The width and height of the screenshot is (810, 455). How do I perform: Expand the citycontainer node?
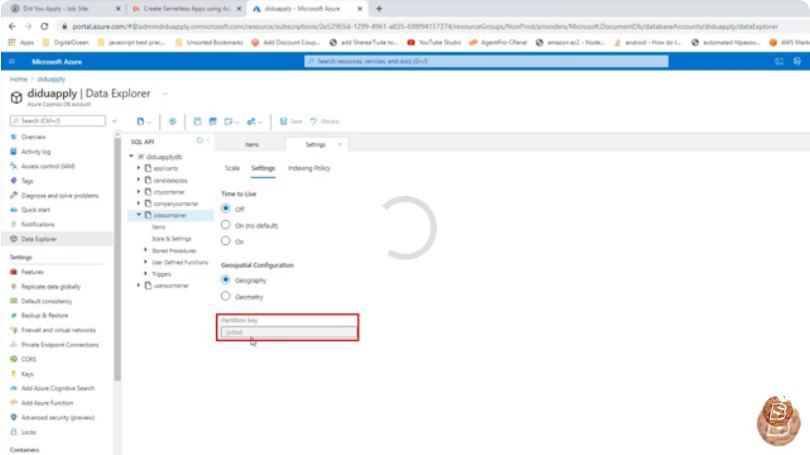click(x=138, y=192)
